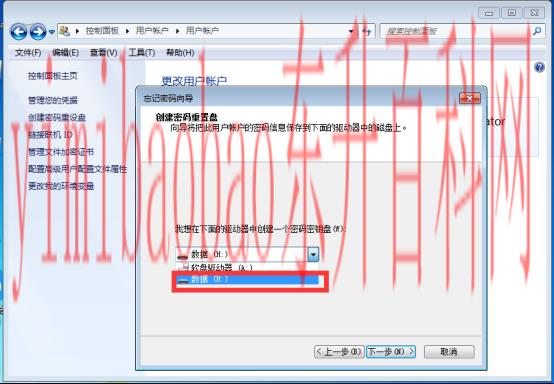The height and width of the screenshot is (384, 554).
Task: Open 控制面板主页 link
Action: coord(53,76)
